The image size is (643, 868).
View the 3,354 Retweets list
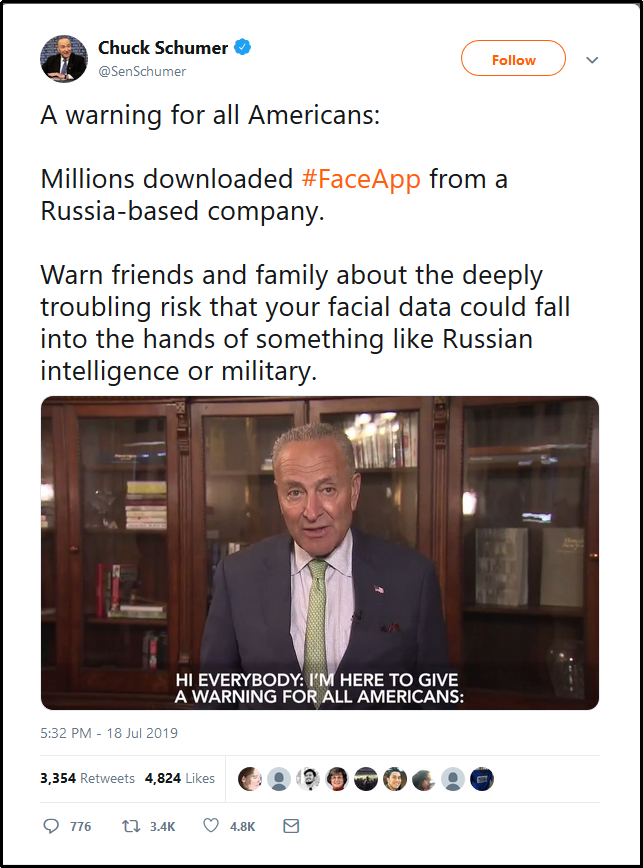(x=87, y=778)
